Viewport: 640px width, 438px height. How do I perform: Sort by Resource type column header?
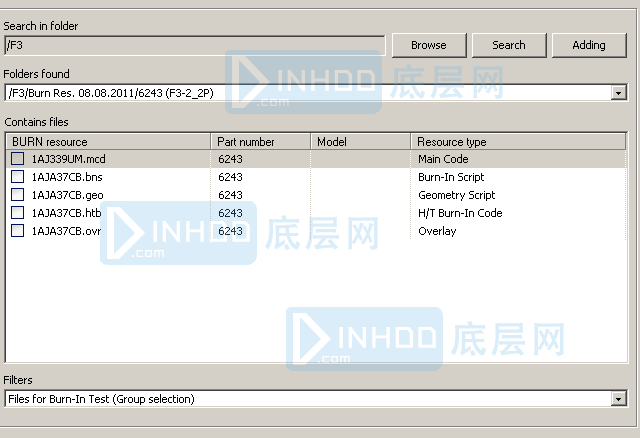pyautogui.click(x=518, y=142)
